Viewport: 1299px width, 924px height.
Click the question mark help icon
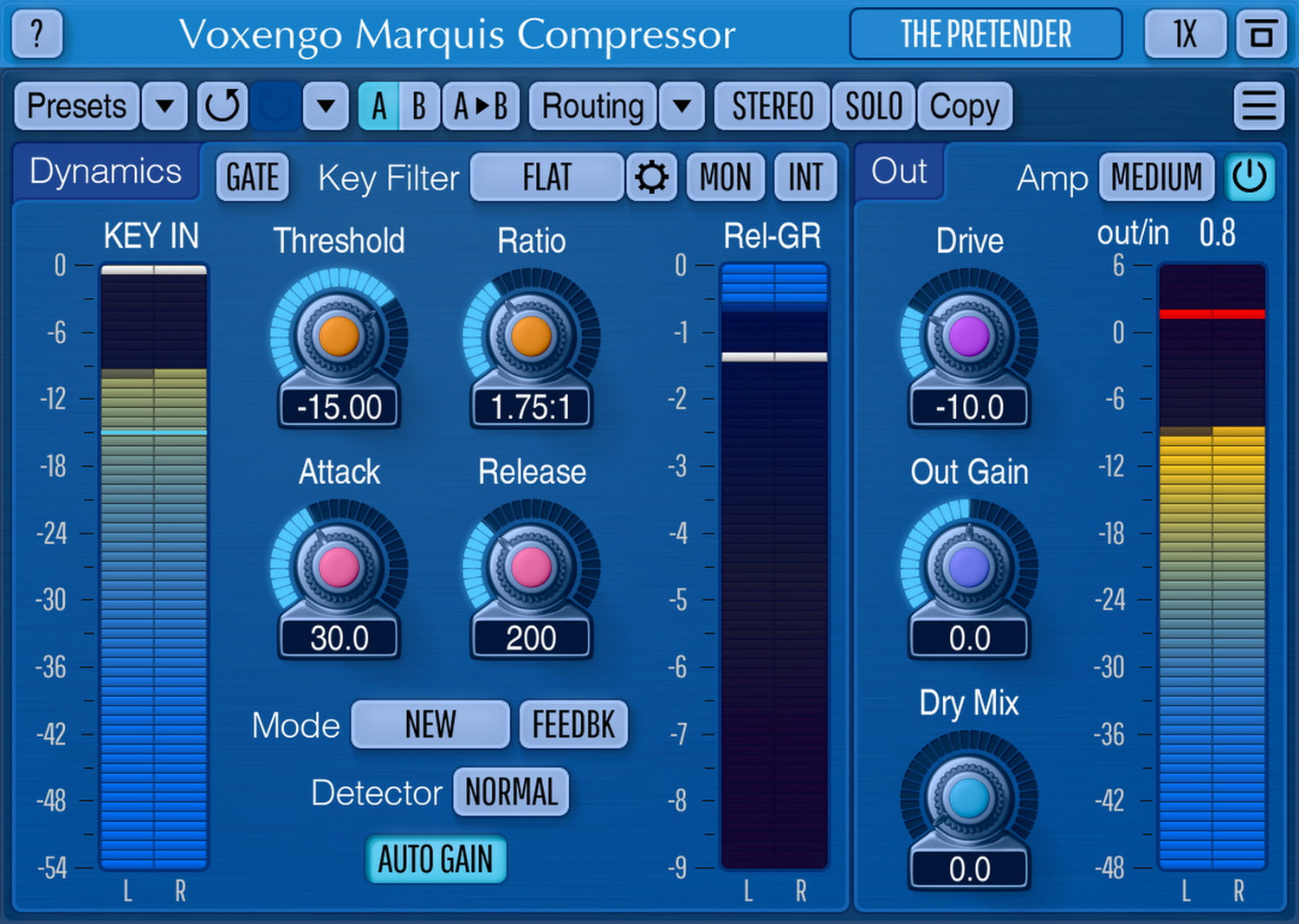[36, 35]
